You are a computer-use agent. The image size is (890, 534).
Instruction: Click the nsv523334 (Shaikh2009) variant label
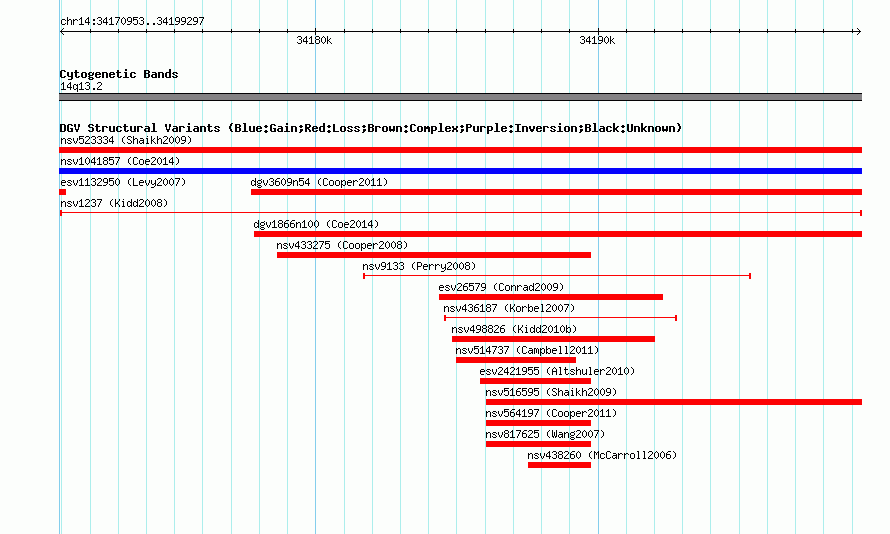point(126,140)
